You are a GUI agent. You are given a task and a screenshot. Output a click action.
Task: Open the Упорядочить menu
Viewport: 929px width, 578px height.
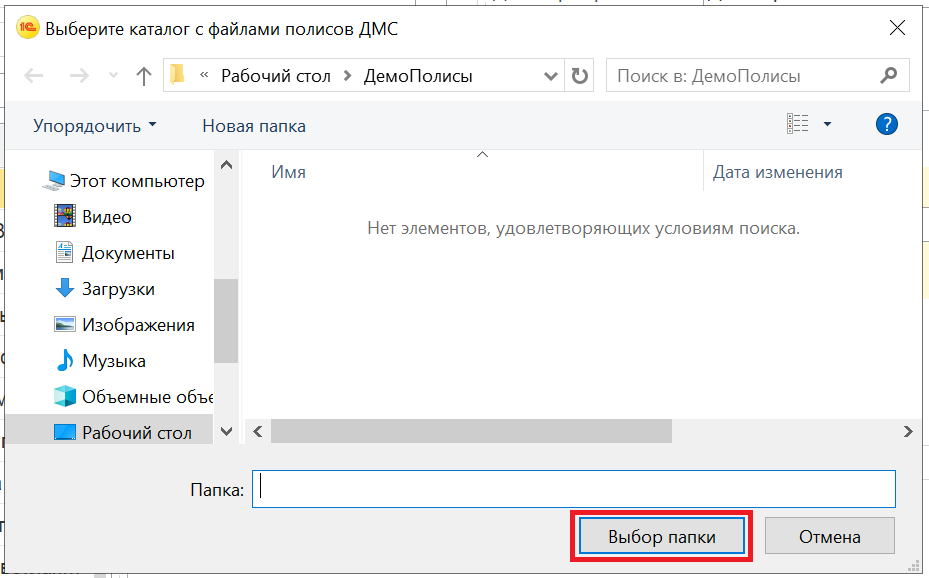95,126
